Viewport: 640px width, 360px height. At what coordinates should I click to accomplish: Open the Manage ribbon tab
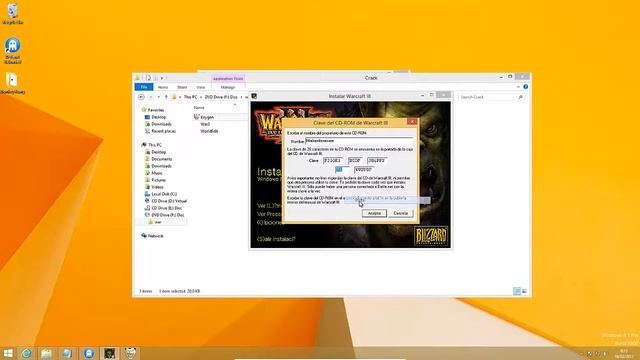pyautogui.click(x=228, y=87)
